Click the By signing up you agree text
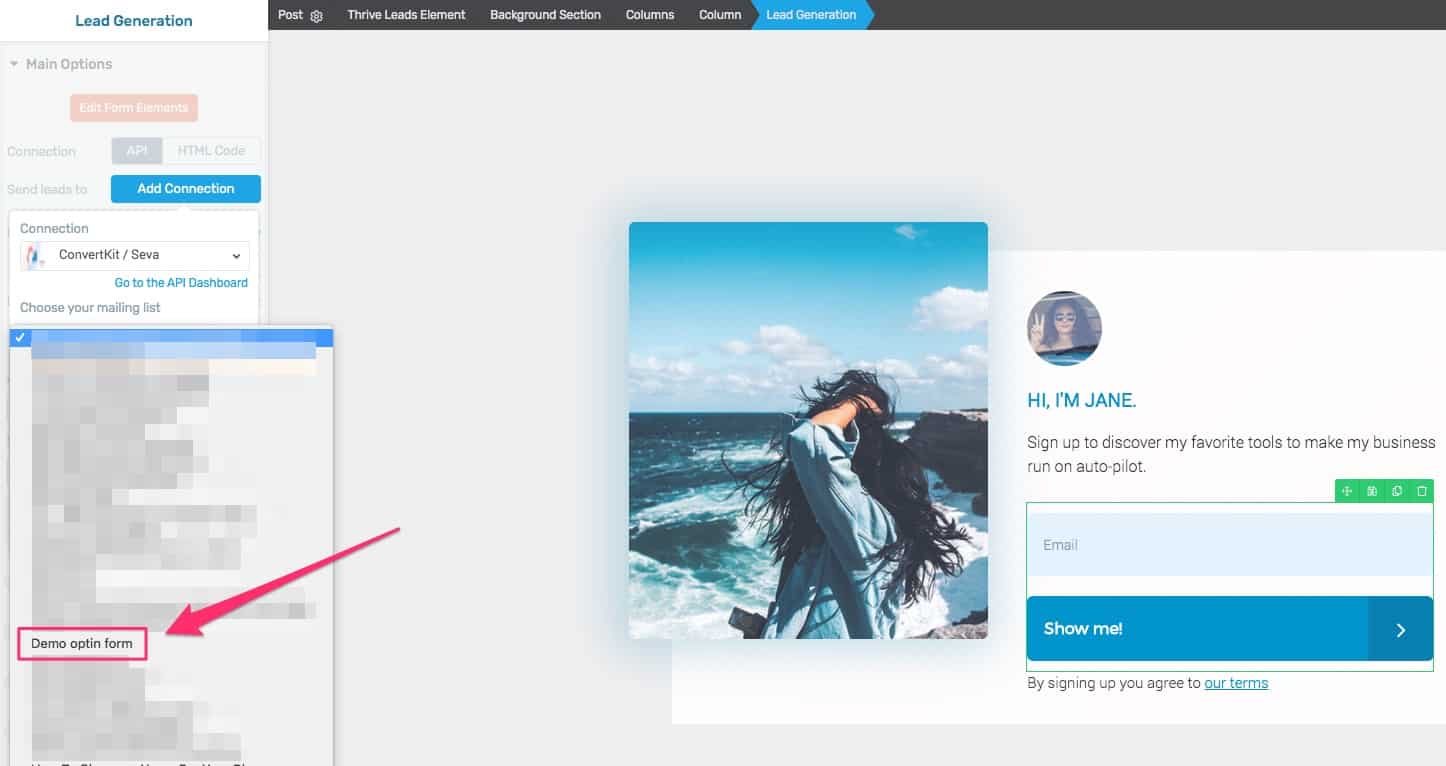Viewport: 1446px width, 766px height. pyautogui.click(x=1114, y=683)
